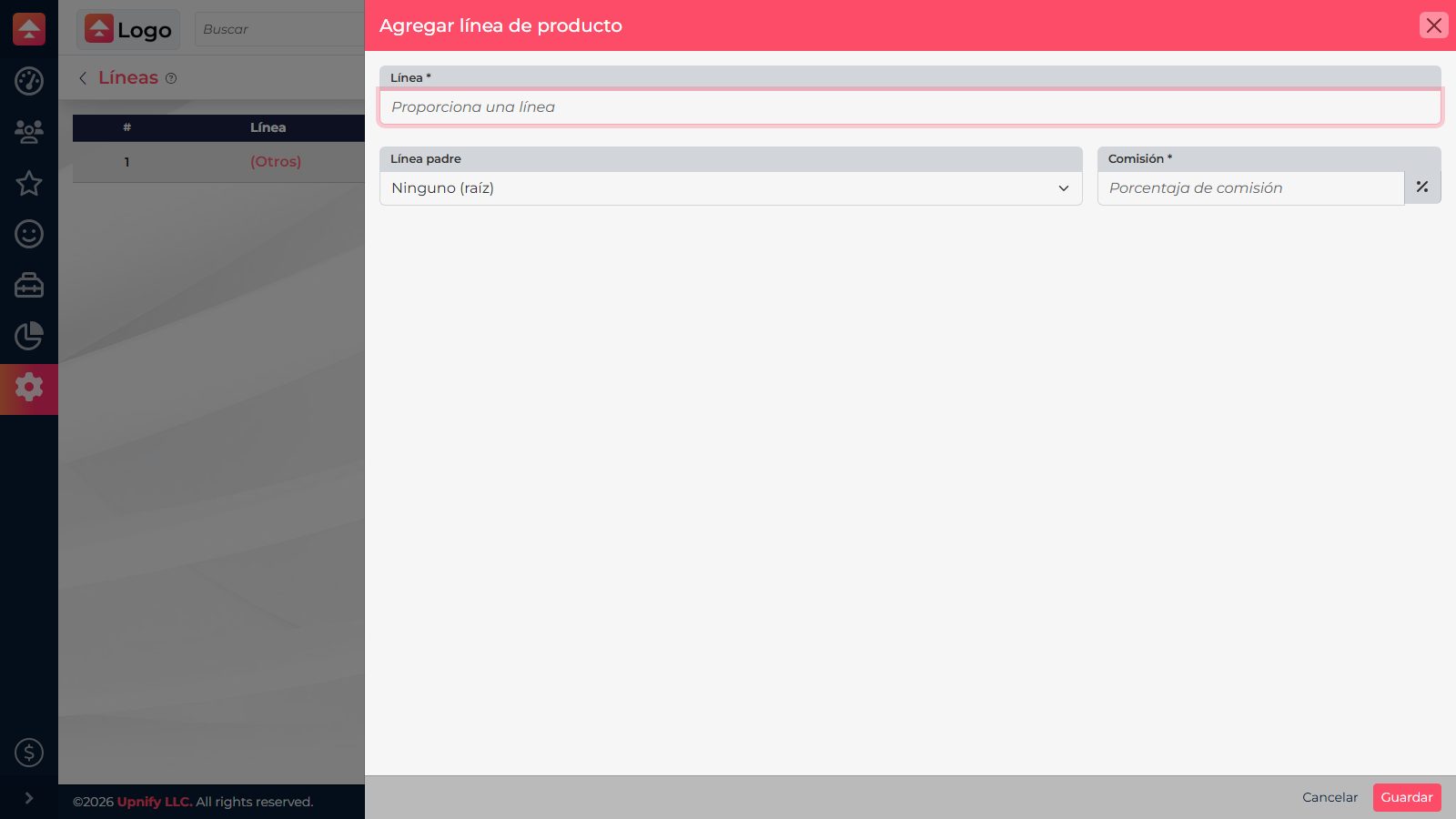Image resolution: width=1456 pixels, height=819 pixels.
Task: Select the (Otros) line row
Action: click(x=218, y=162)
